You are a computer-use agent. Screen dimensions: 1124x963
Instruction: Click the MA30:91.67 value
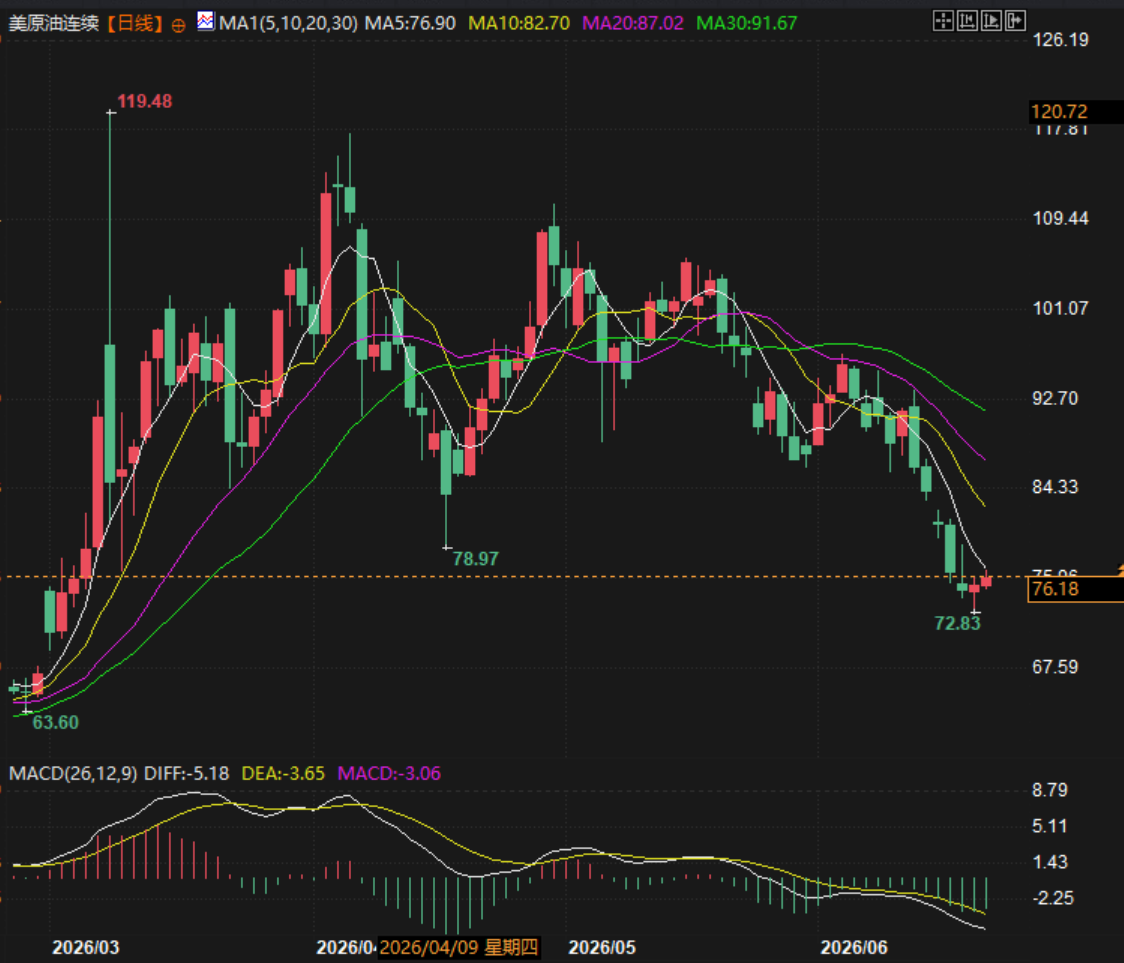[x=747, y=24]
